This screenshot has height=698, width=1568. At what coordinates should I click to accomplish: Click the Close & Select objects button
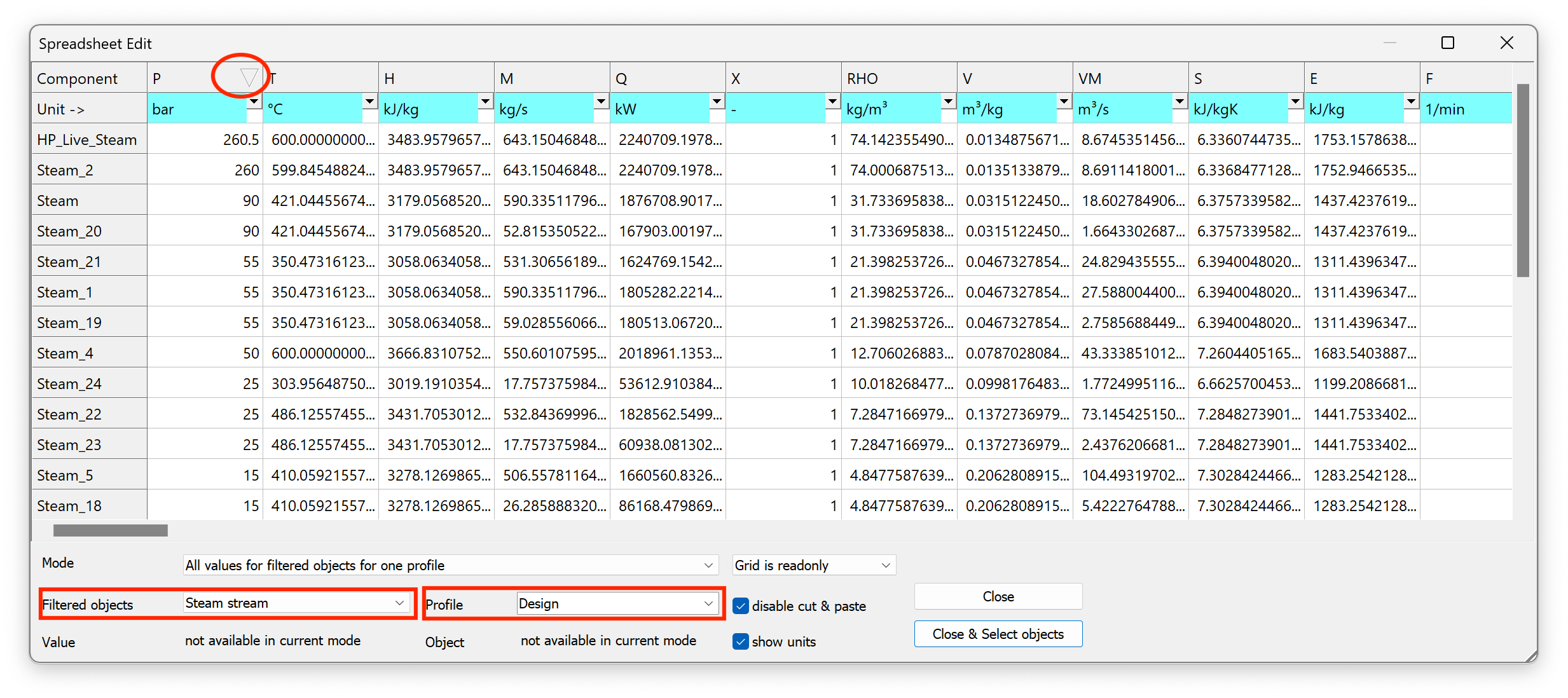(x=998, y=634)
